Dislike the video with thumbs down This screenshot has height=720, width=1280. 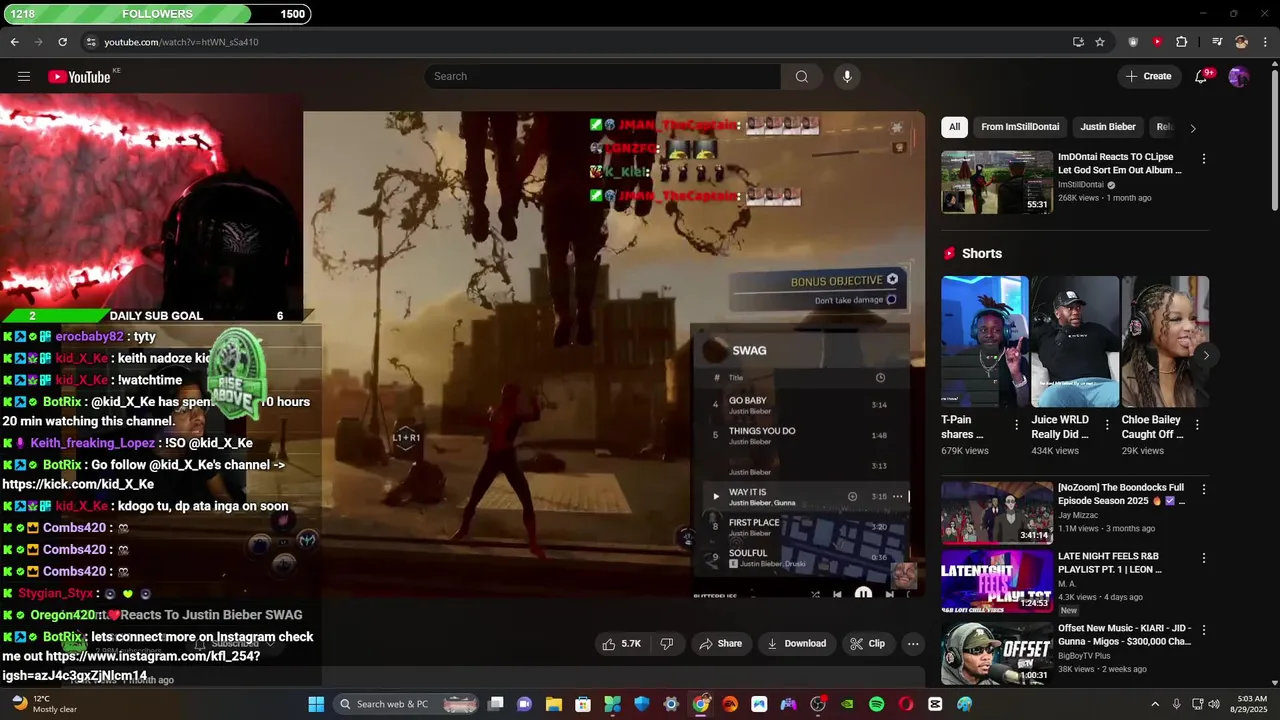pos(667,644)
